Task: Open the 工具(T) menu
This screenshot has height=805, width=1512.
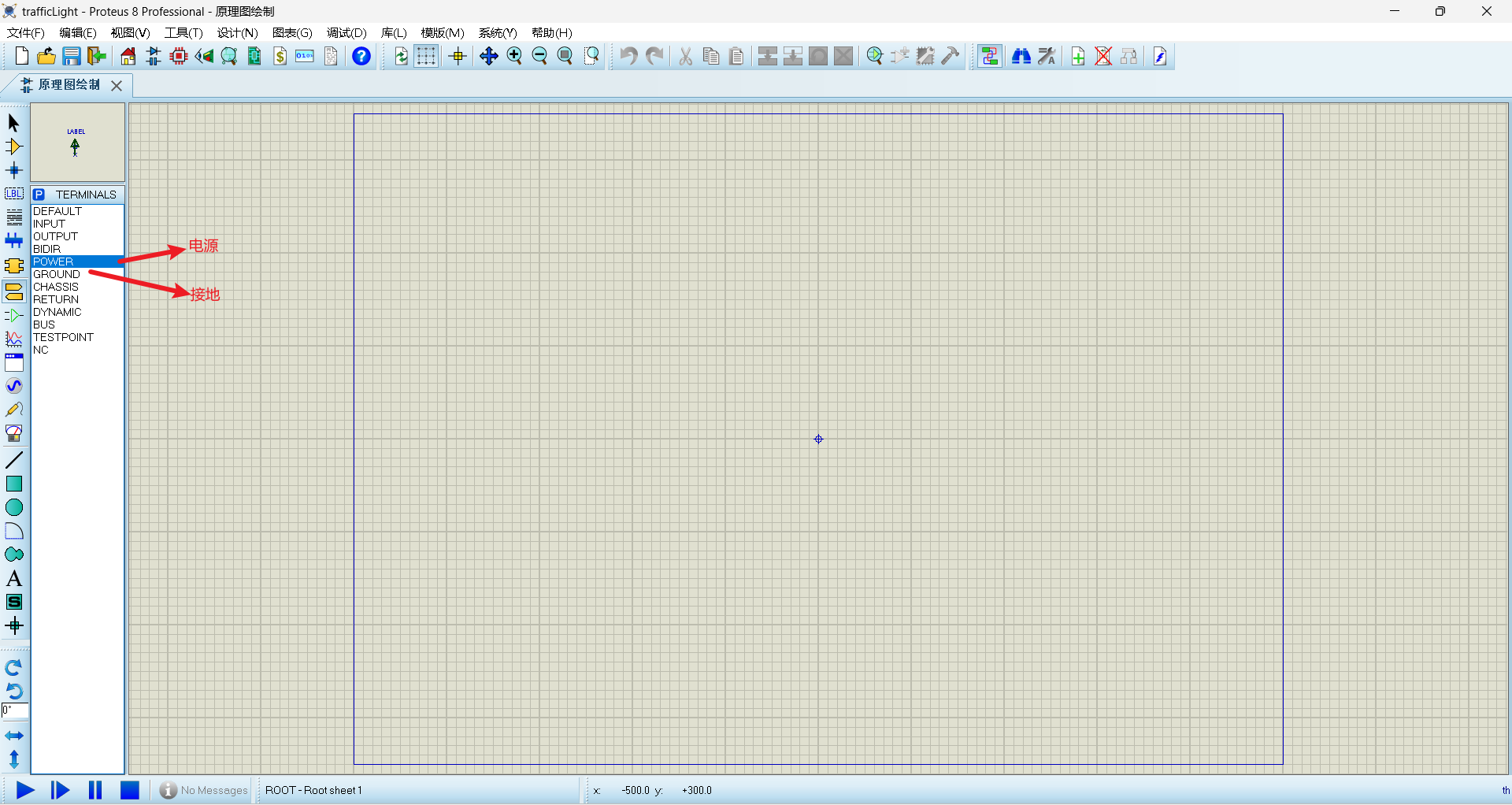Action: click(183, 32)
